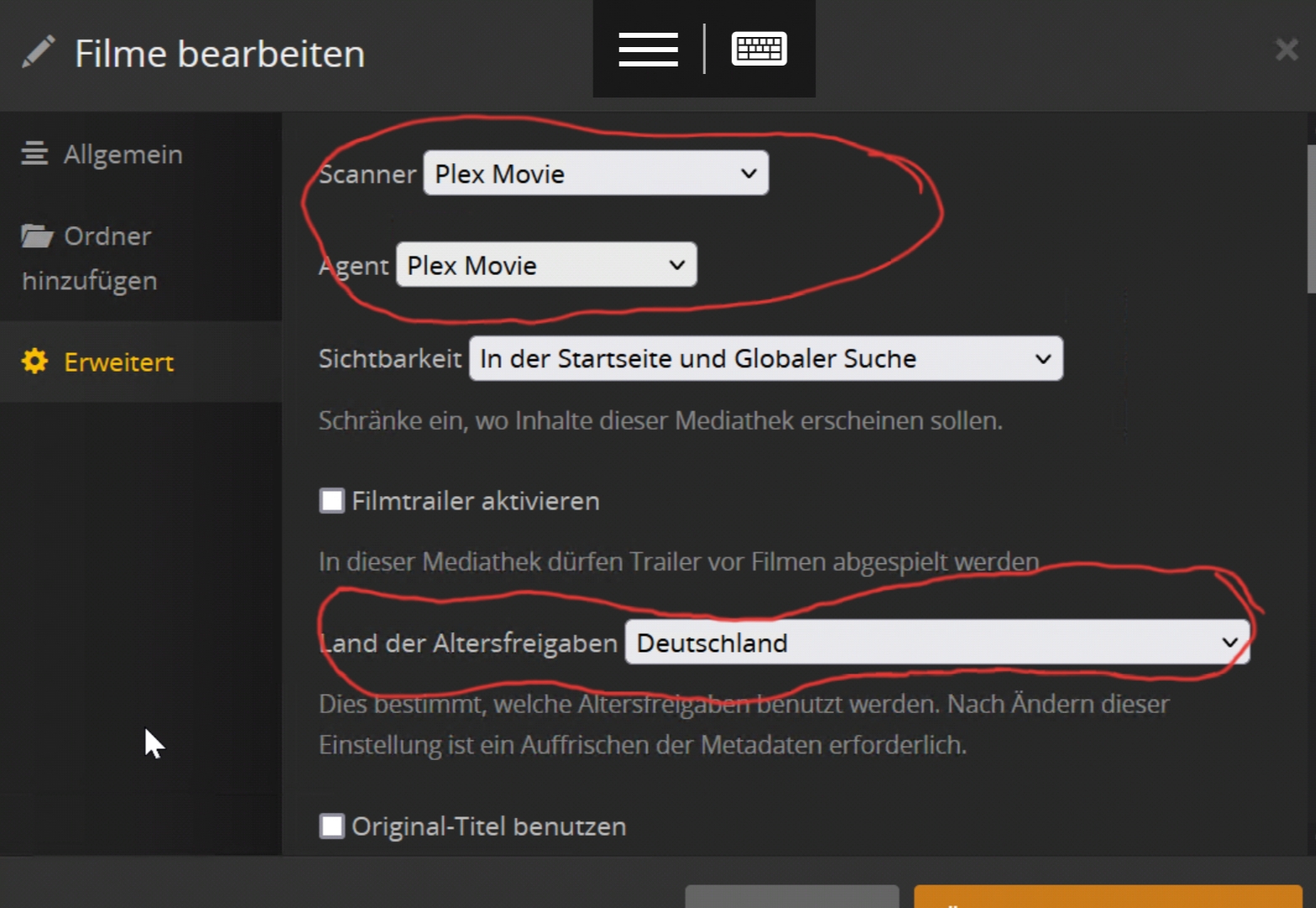Click the Allgemein list icon
This screenshot has width=1316, height=908.
click(x=34, y=154)
